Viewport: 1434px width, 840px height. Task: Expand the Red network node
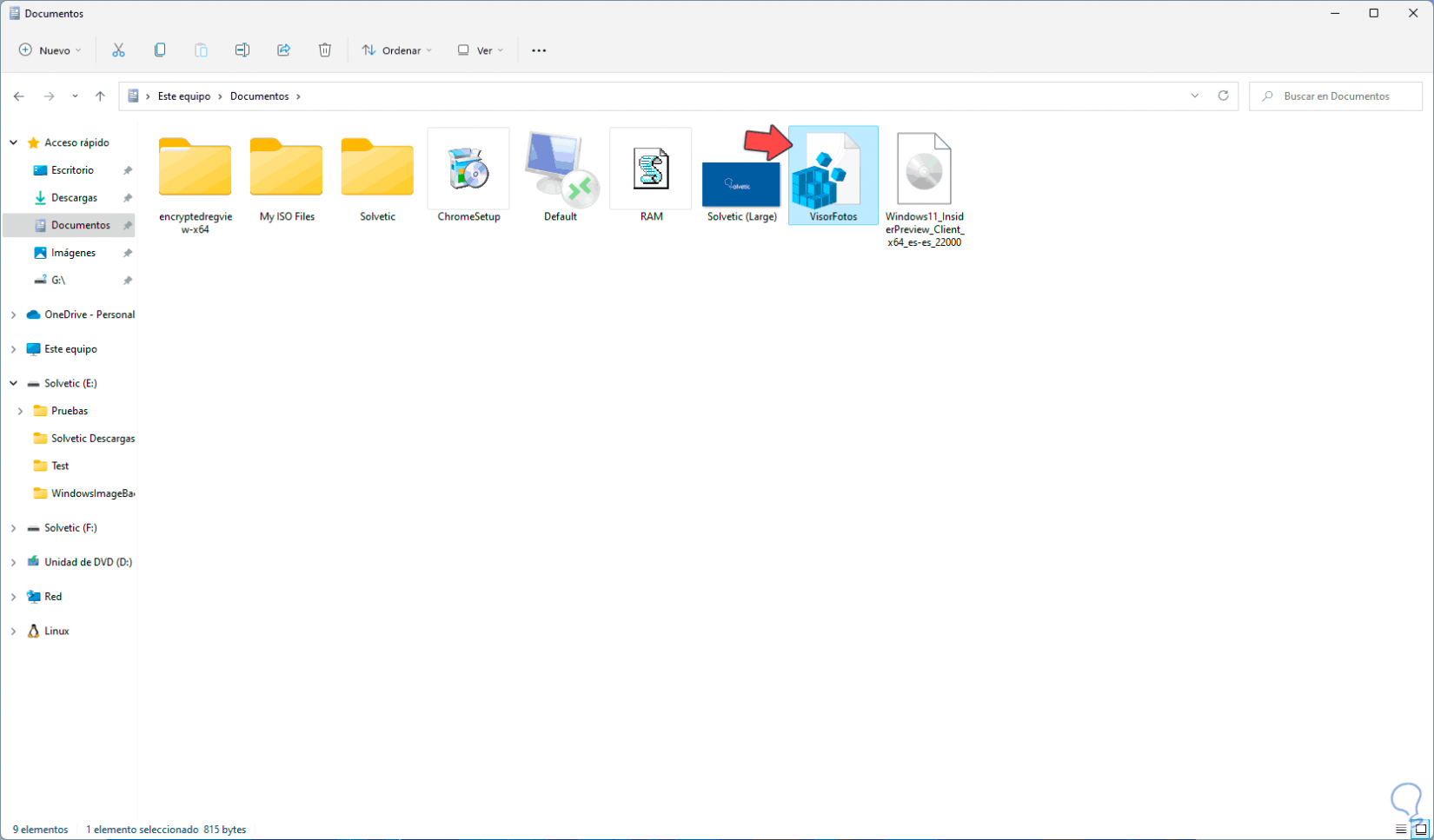14,597
